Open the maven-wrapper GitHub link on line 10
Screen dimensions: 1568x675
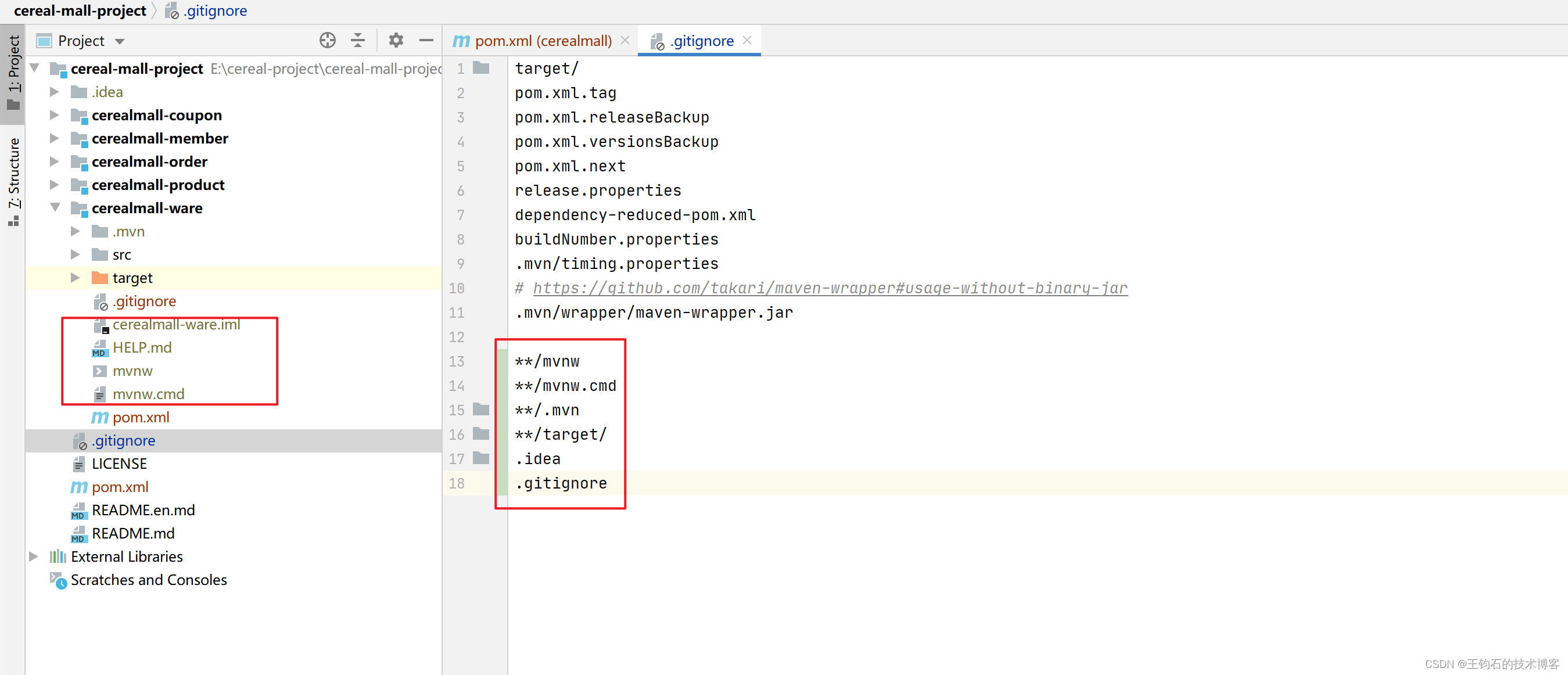[830, 288]
